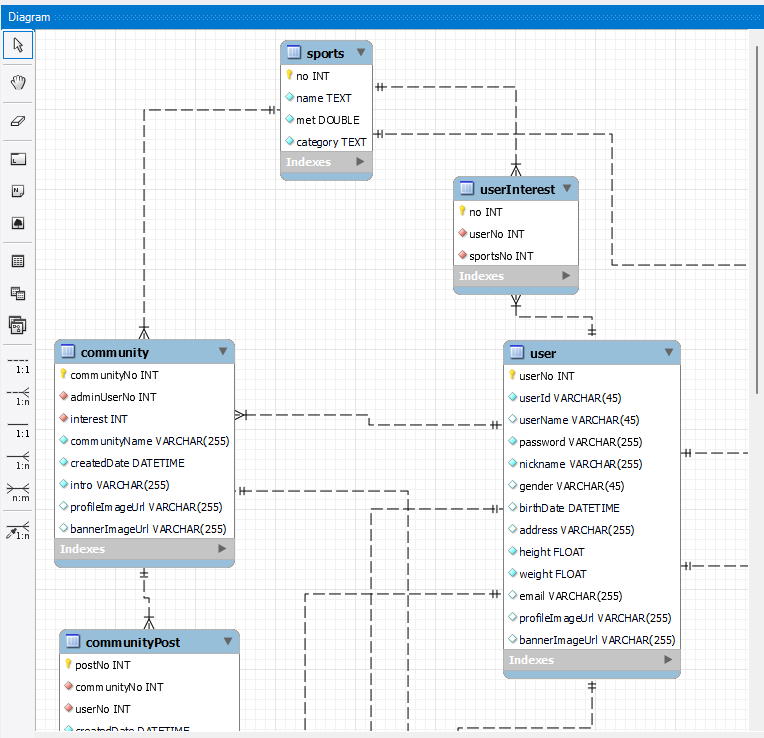
Task: Select 'name TEXT' column in sports
Action: pyautogui.click(x=326, y=98)
